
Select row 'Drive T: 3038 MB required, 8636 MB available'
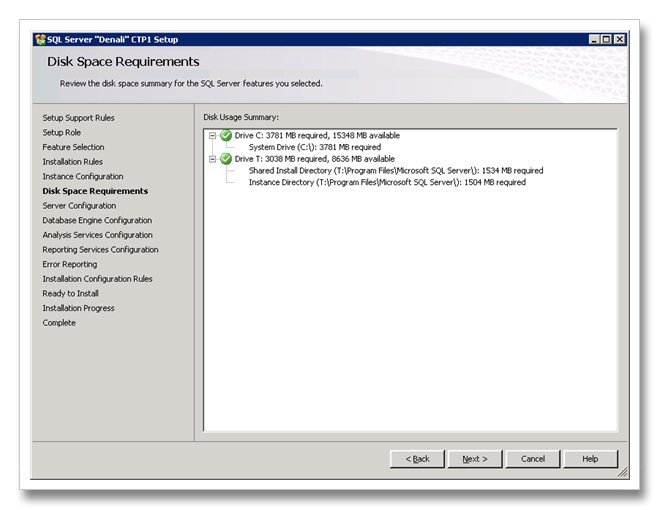tap(314, 159)
